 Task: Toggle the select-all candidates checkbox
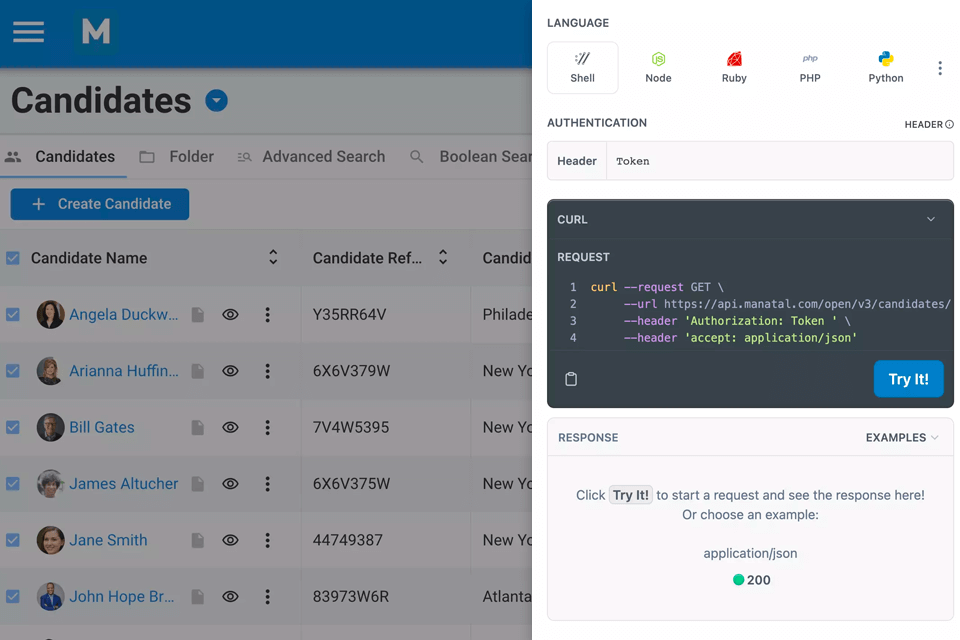pyautogui.click(x=13, y=258)
